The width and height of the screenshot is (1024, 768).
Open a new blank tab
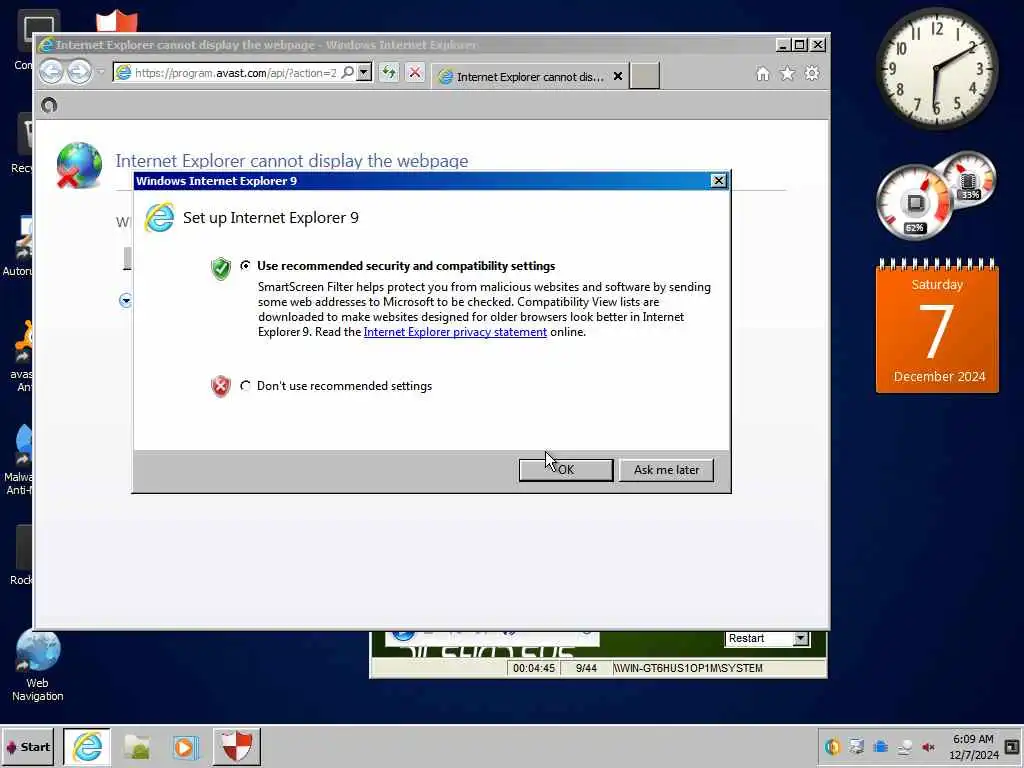click(x=644, y=76)
